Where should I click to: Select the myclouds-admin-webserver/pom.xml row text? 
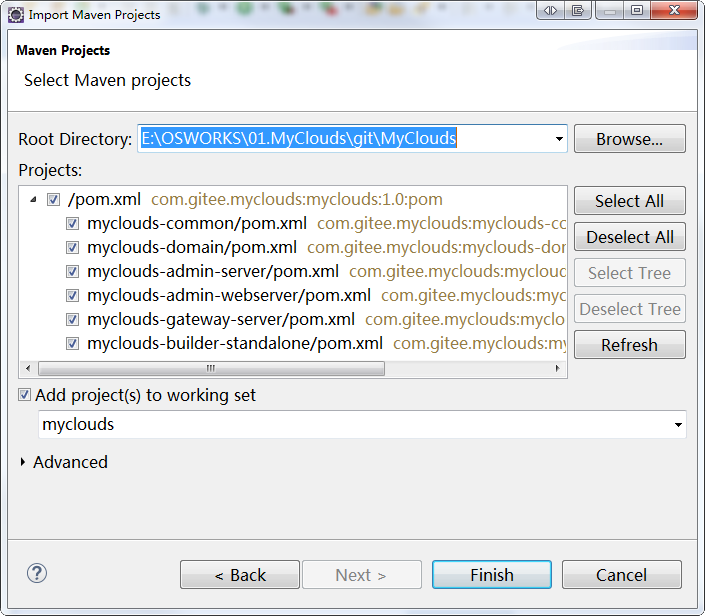[229, 295]
